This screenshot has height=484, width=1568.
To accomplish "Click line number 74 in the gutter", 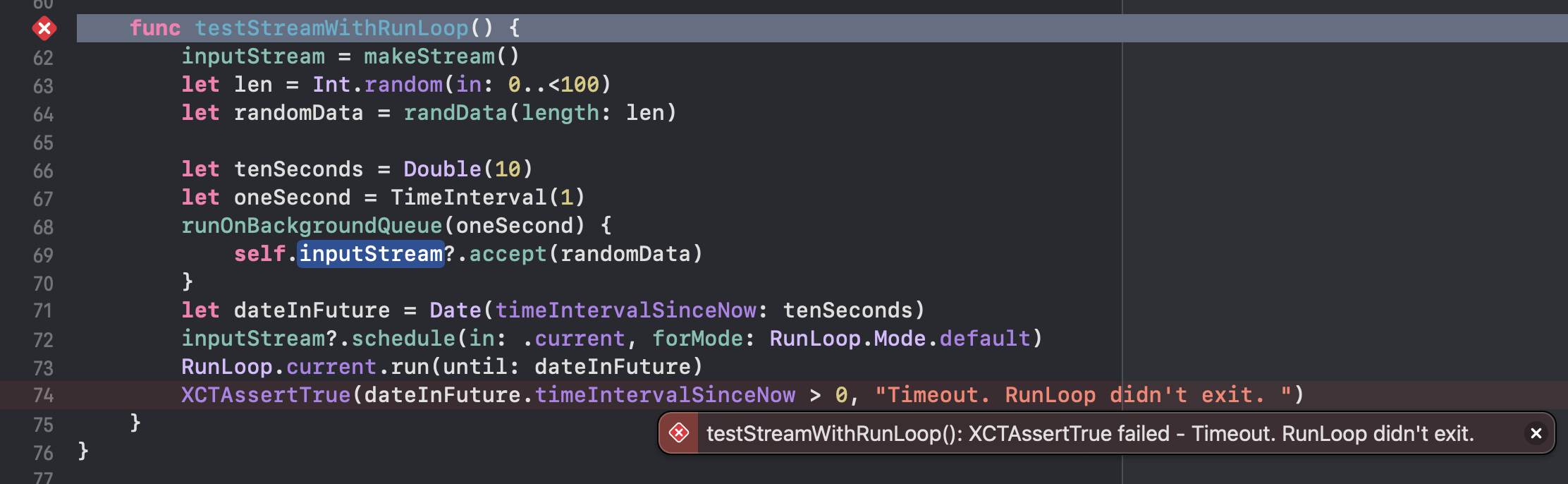I will point(43,395).
